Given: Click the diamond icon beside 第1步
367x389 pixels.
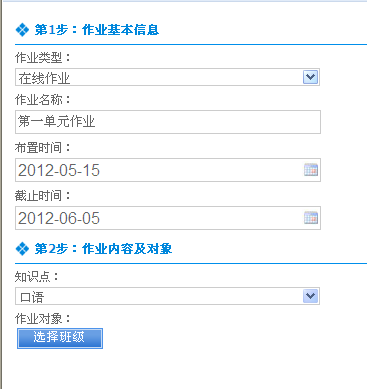Looking at the screenshot, I should 22,30.
